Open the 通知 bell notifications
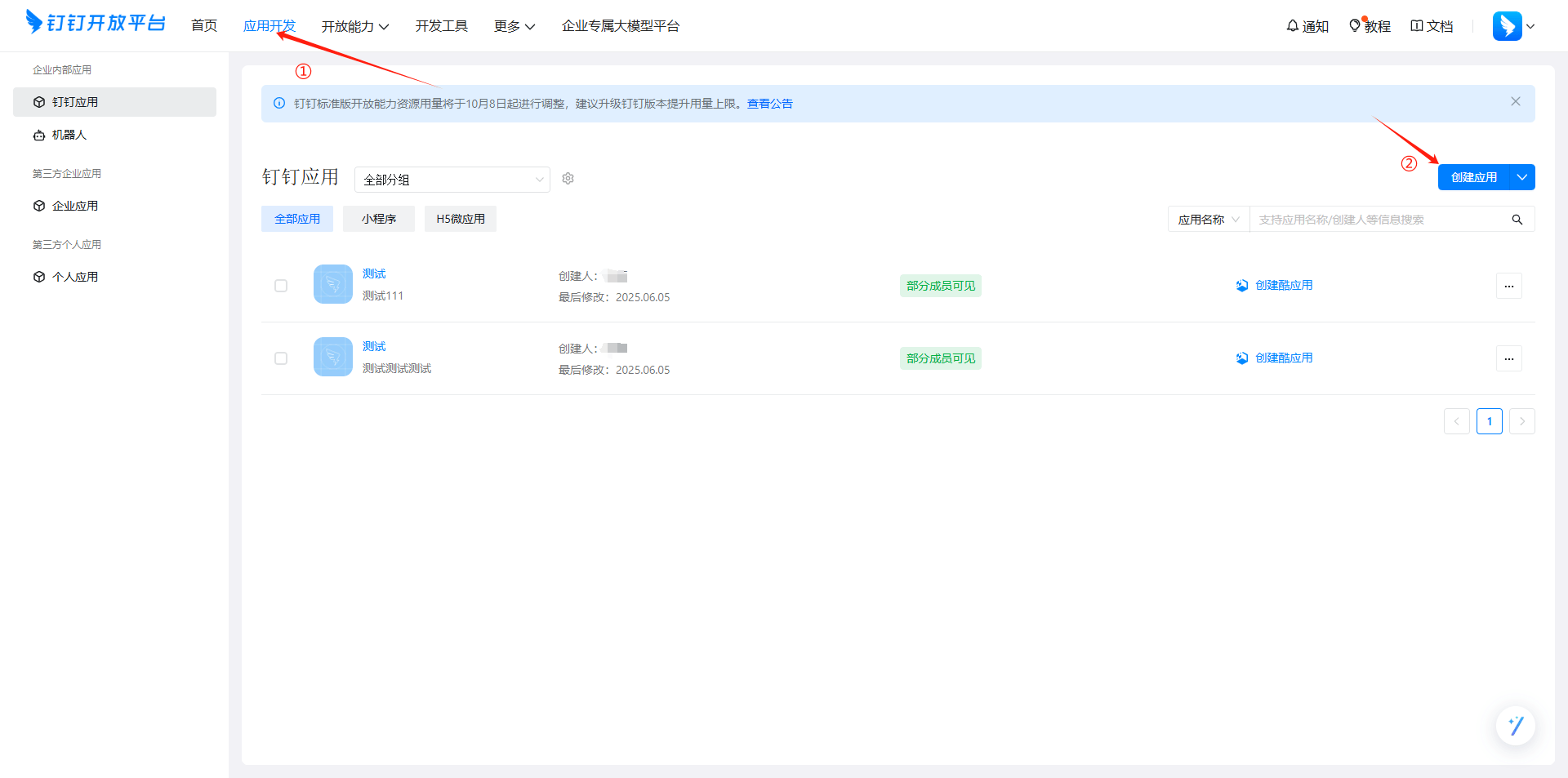The image size is (1568, 778). pyautogui.click(x=1307, y=26)
